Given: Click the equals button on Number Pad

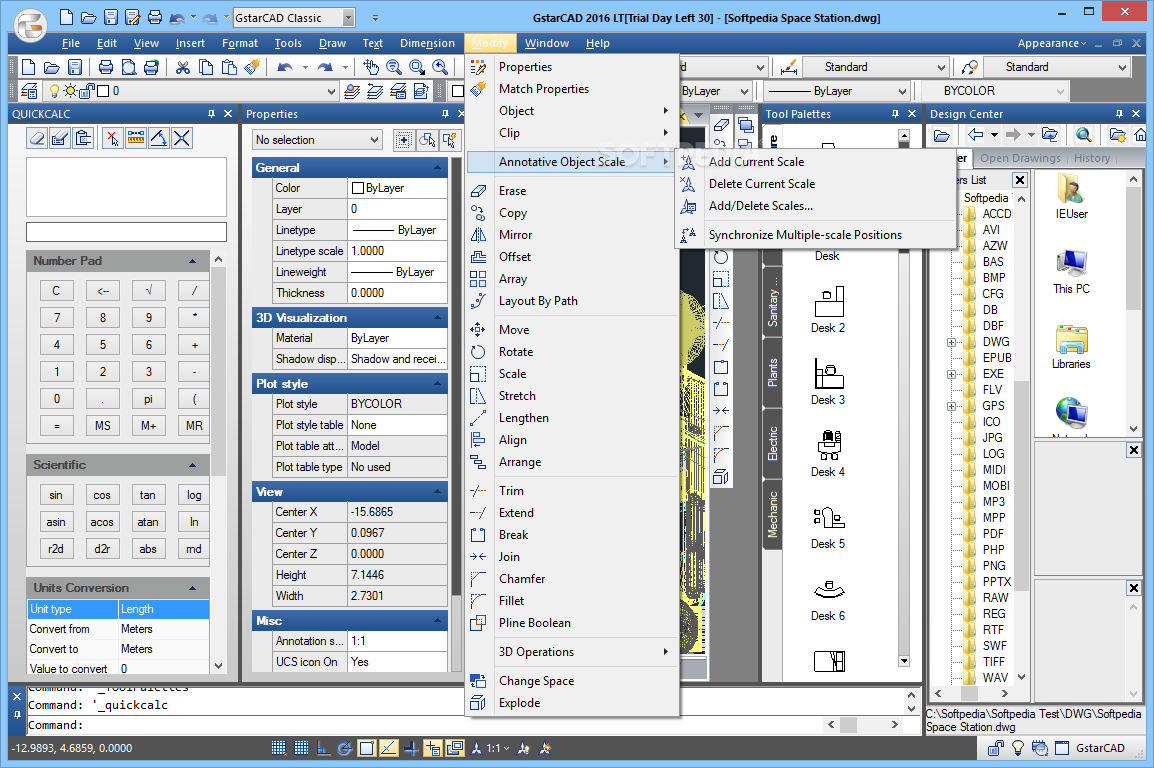Looking at the screenshot, I should click(57, 426).
